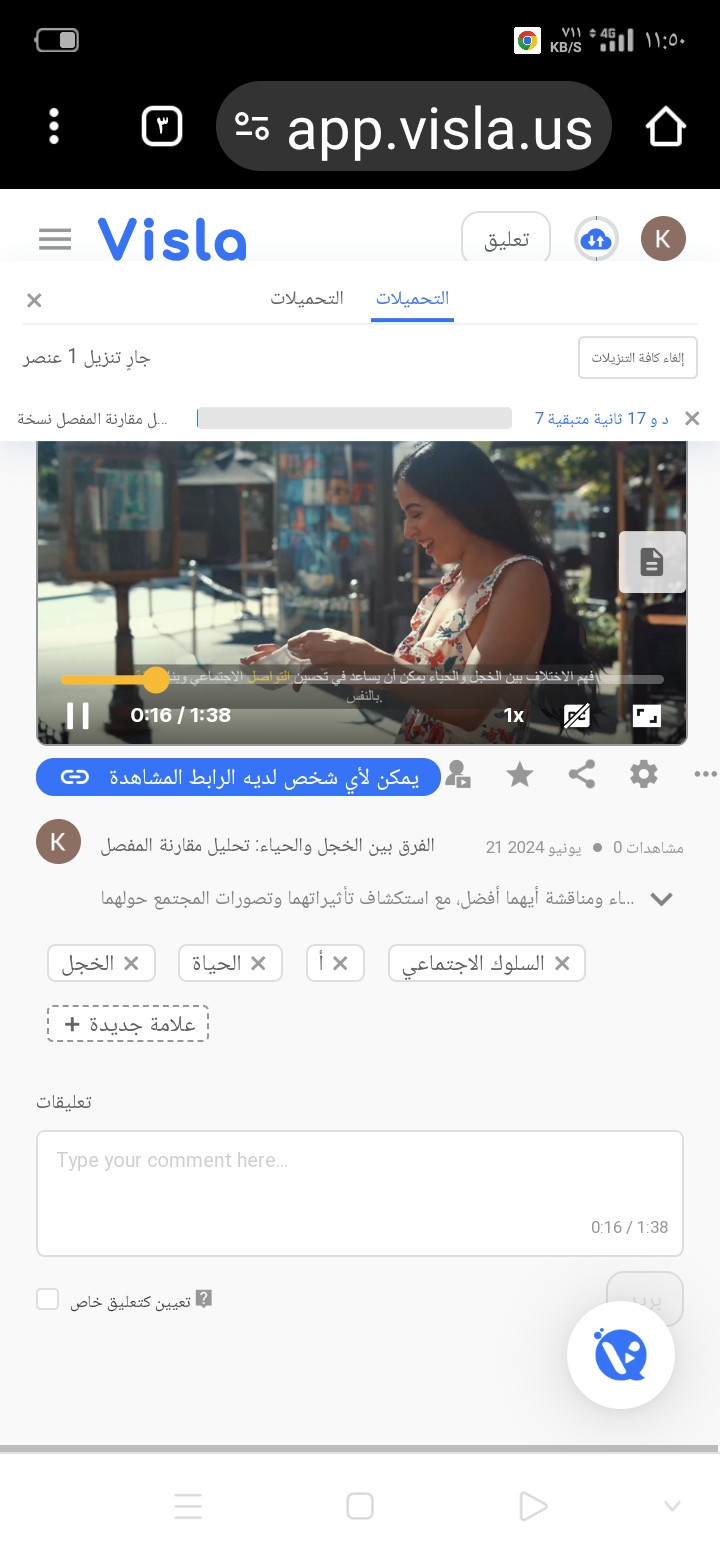This screenshot has width=720, height=1560.
Task: Enter fullscreen video mode
Action: [647, 715]
